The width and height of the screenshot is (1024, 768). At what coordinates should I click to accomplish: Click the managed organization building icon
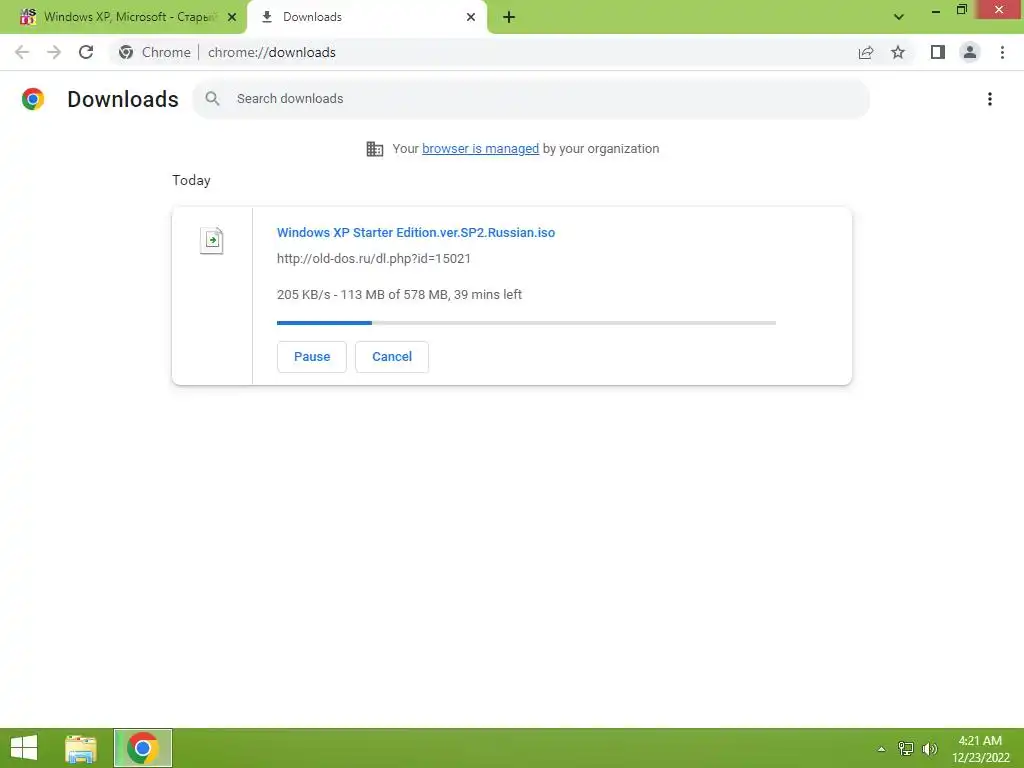(x=375, y=149)
